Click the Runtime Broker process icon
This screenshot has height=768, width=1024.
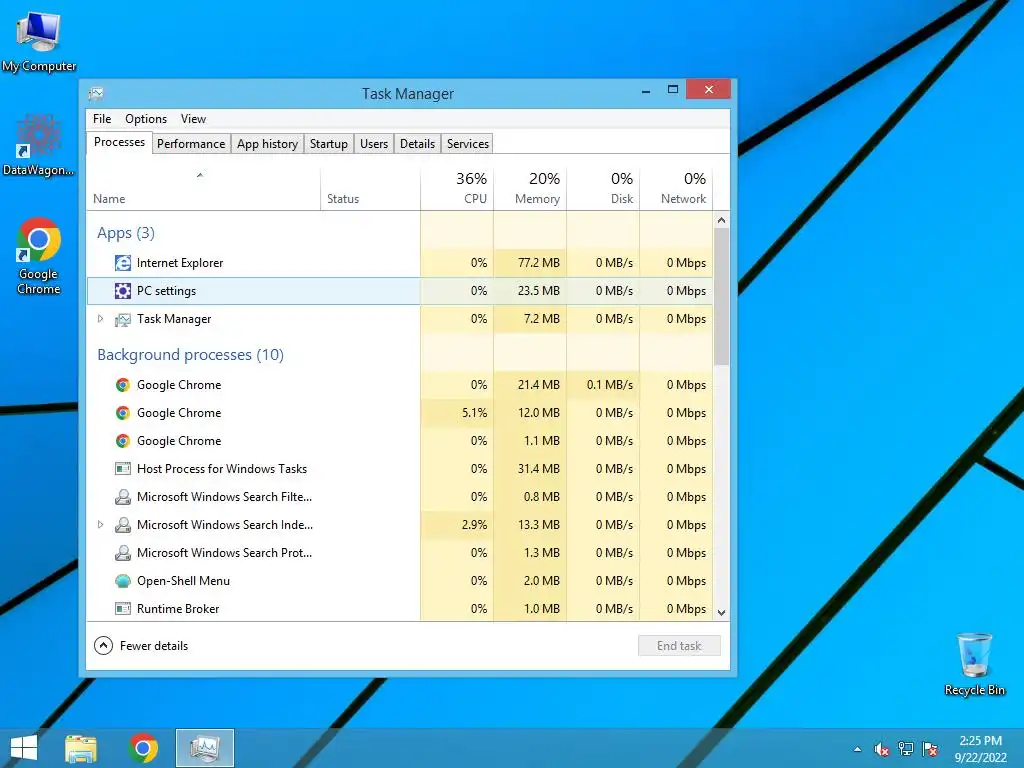(x=123, y=609)
